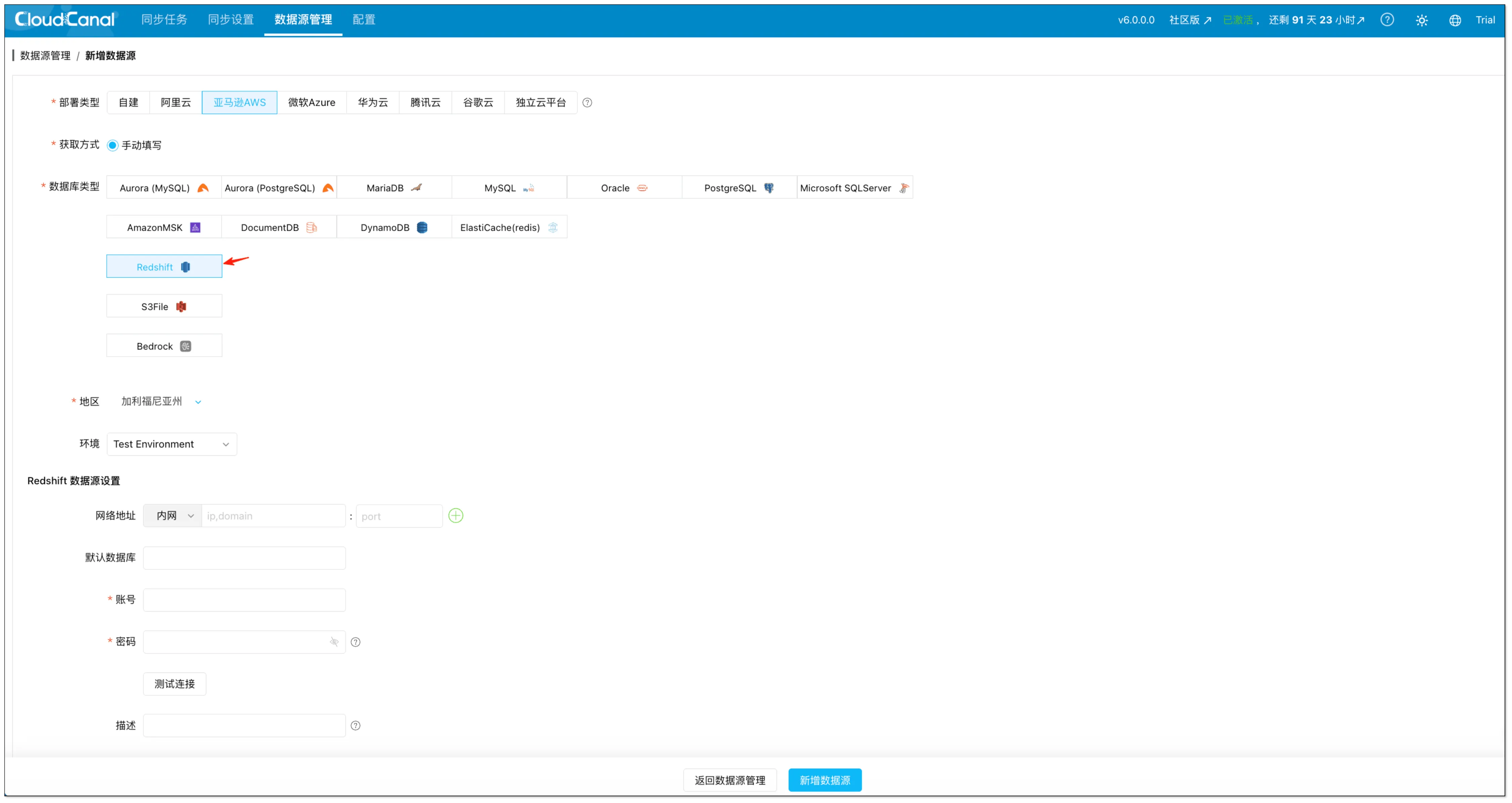This screenshot has height=803, width=1512.
Task: Select 华为云 deployment type tab
Action: pyautogui.click(x=373, y=103)
